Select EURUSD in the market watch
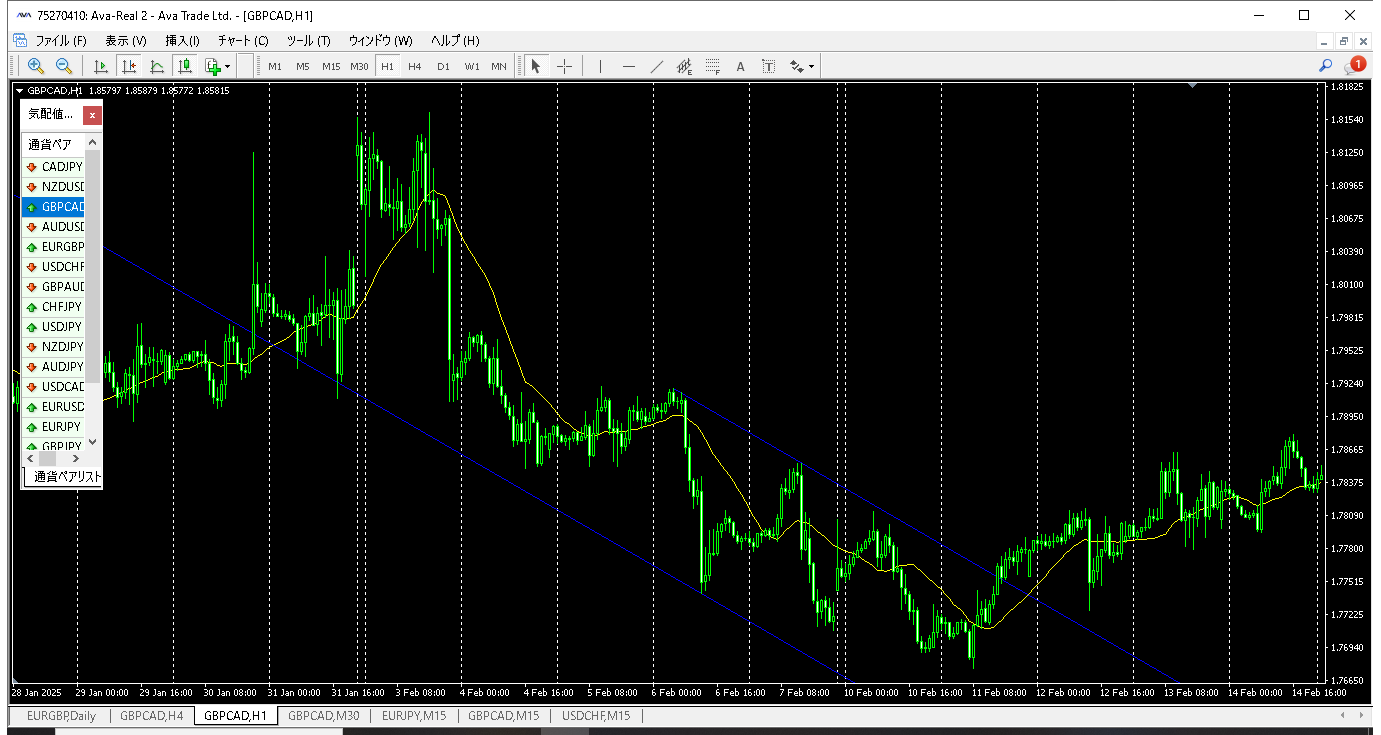This screenshot has height=735, width=1381. [54, 407]
